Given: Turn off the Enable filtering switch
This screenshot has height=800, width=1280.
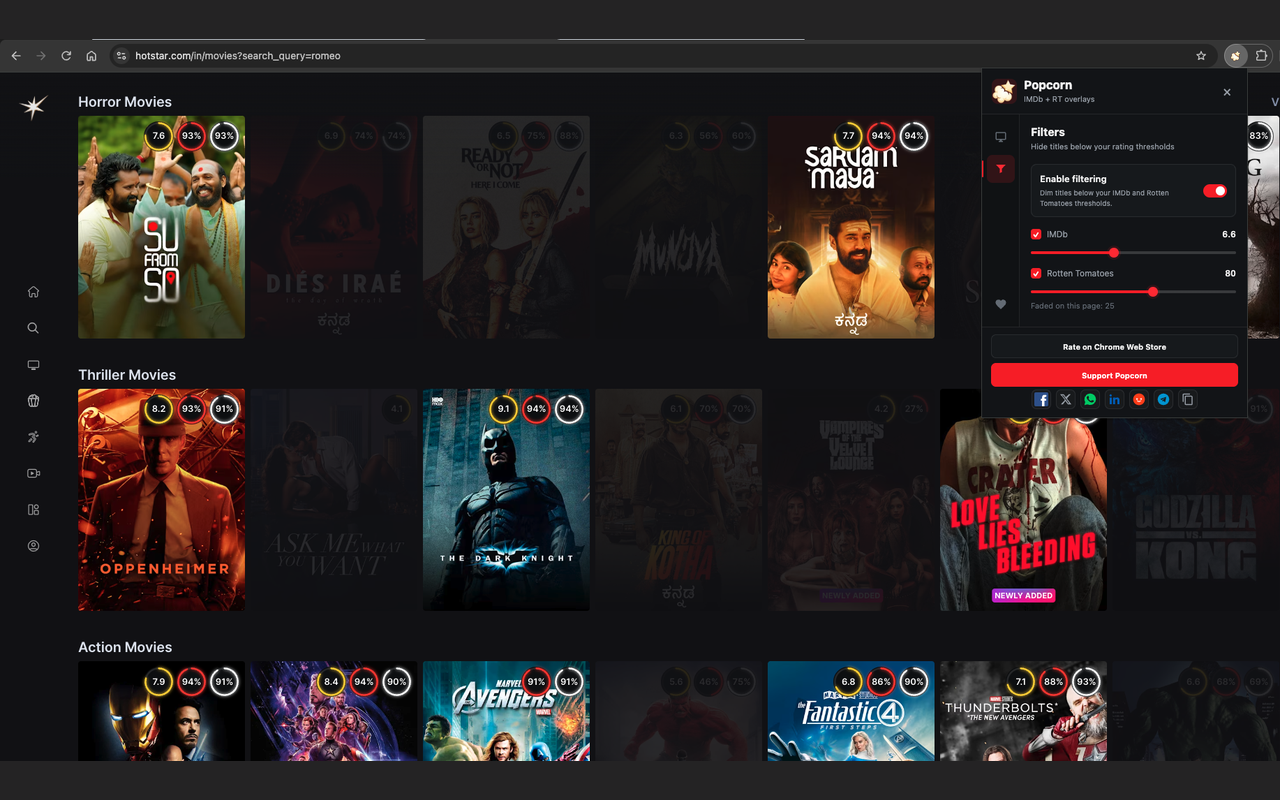Looking at the screenshot, I should click(x=1215, y=191).
